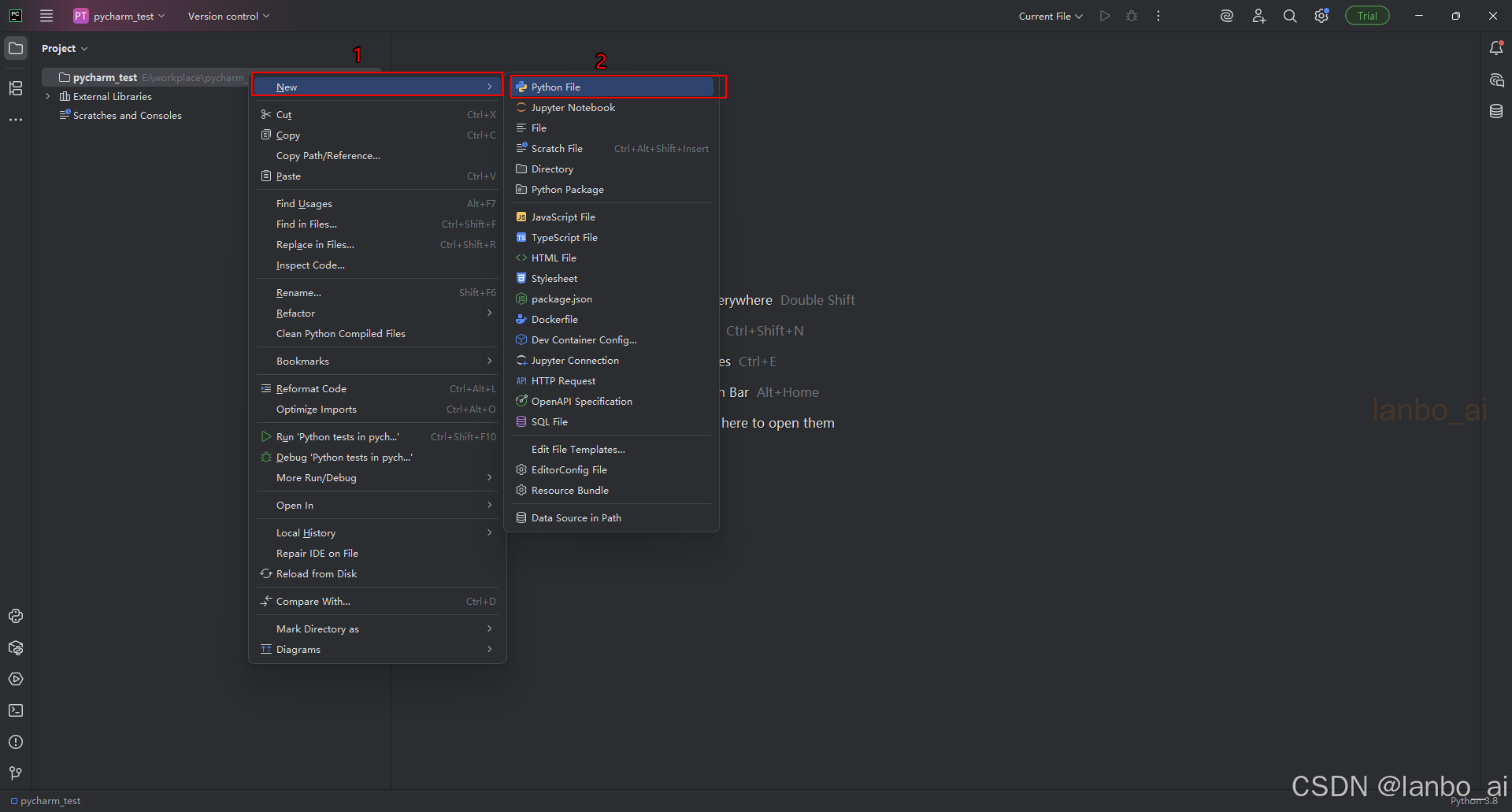Open the Services tool window icon
The image size is (1512, 812).
[16, 679]
